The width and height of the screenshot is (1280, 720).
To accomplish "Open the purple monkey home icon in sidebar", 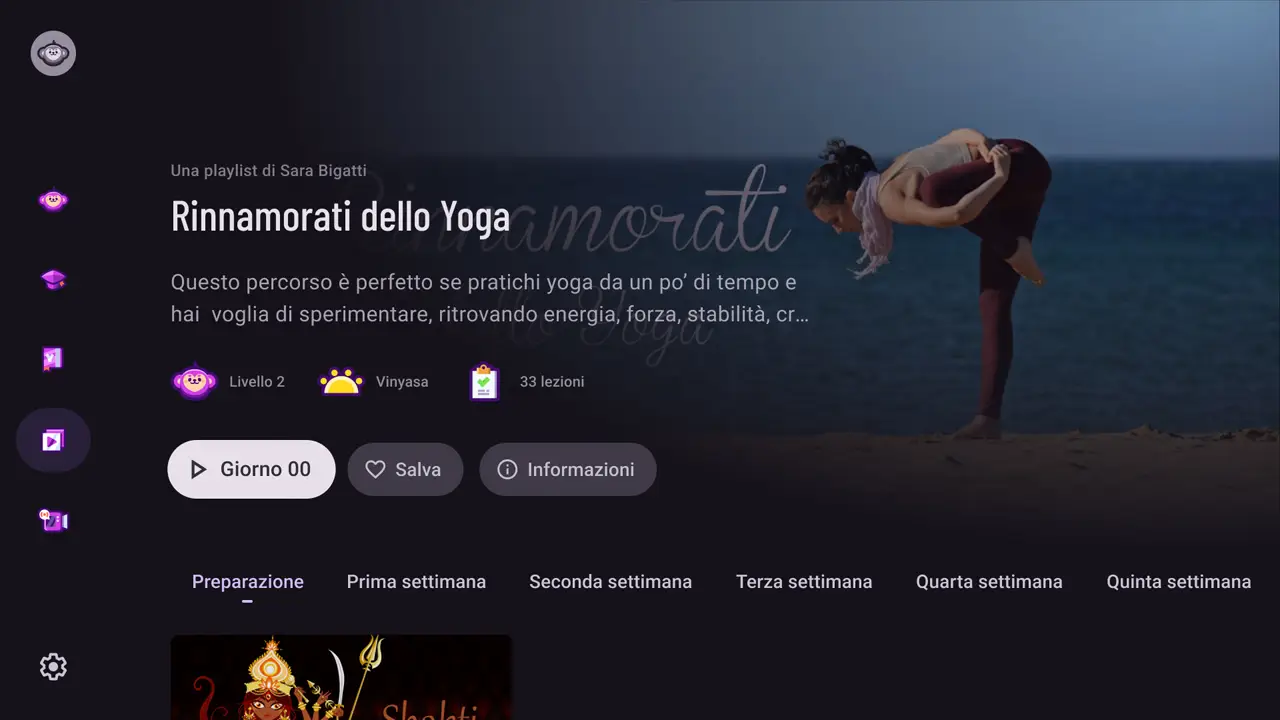I will [x=53, y=201].
